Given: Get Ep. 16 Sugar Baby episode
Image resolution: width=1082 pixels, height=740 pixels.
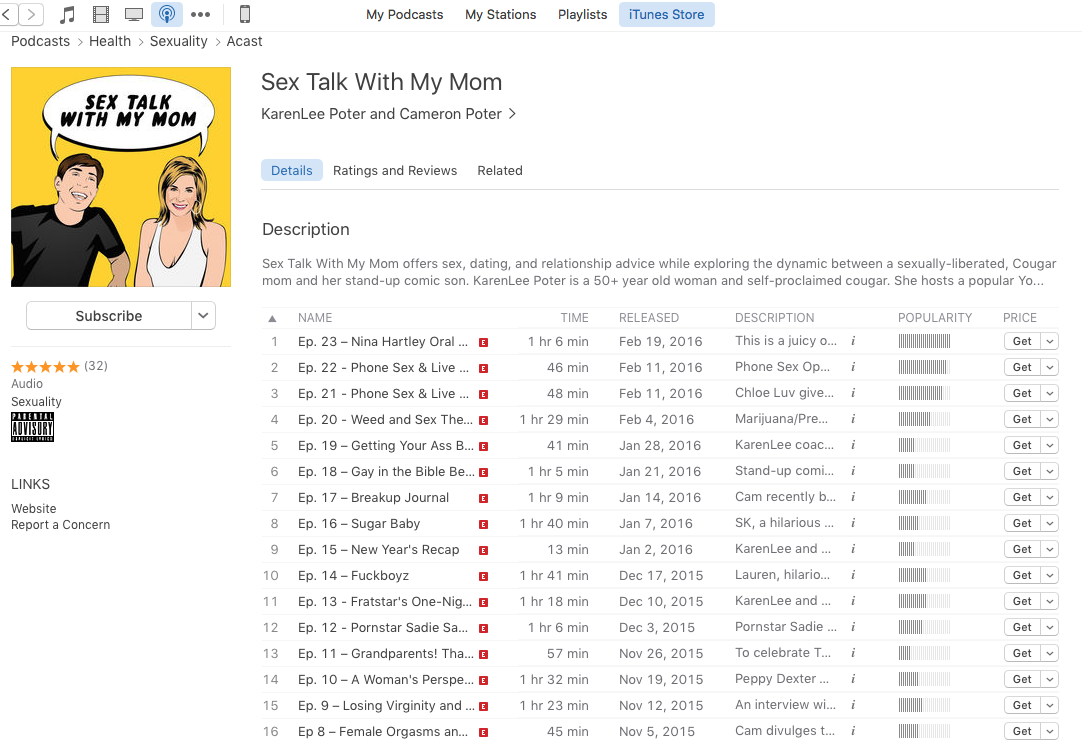Looking at the screenshot, I should [1022, 523].
